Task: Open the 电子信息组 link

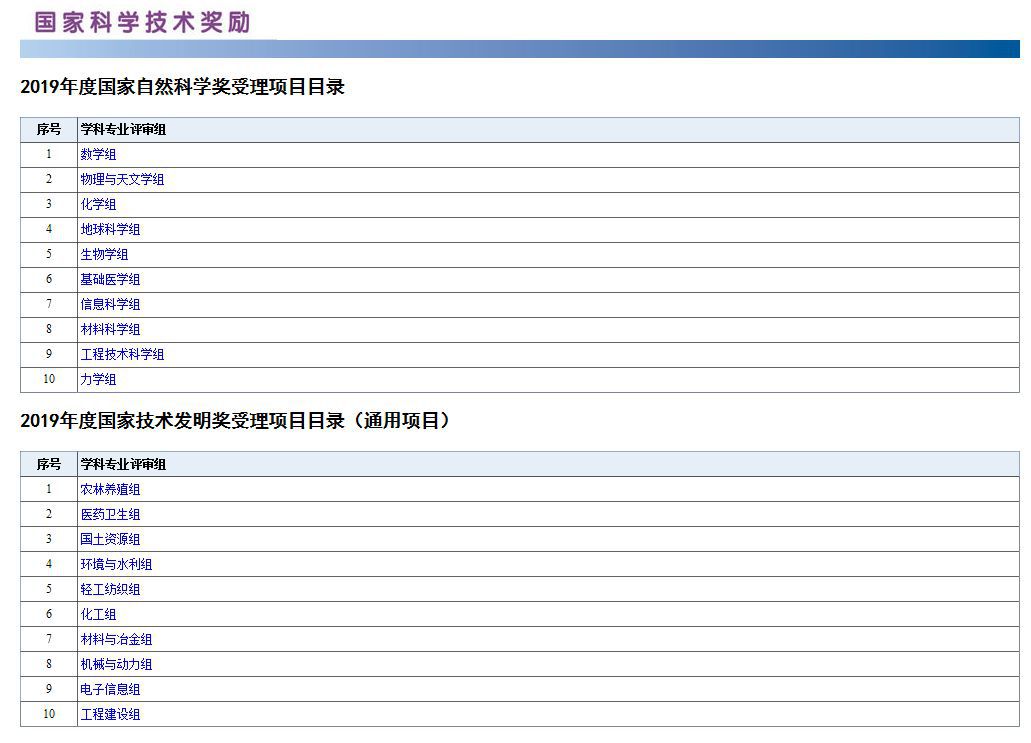Action: tap(111, 690)
